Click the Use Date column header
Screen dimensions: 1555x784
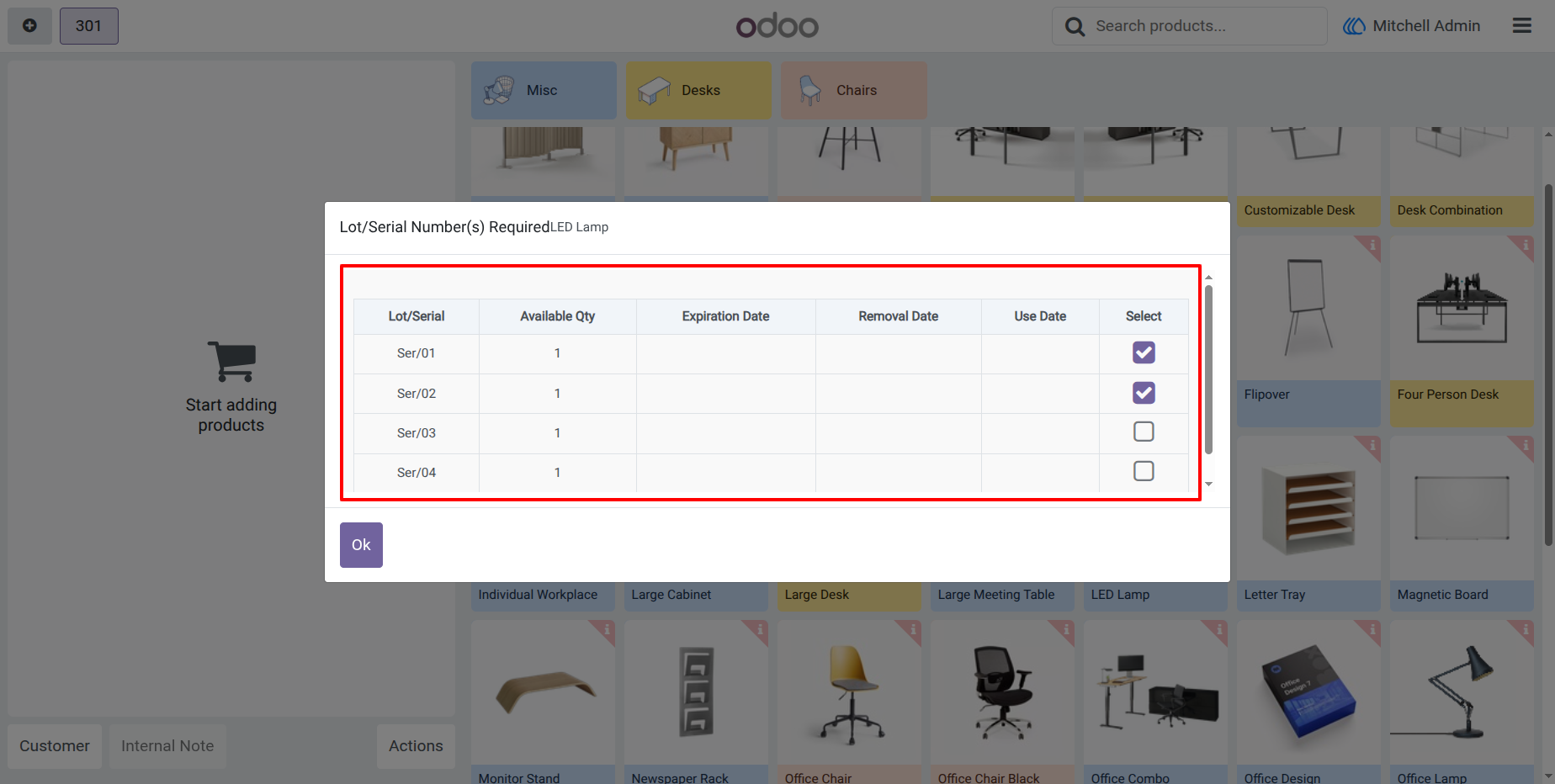[1040, 316]
